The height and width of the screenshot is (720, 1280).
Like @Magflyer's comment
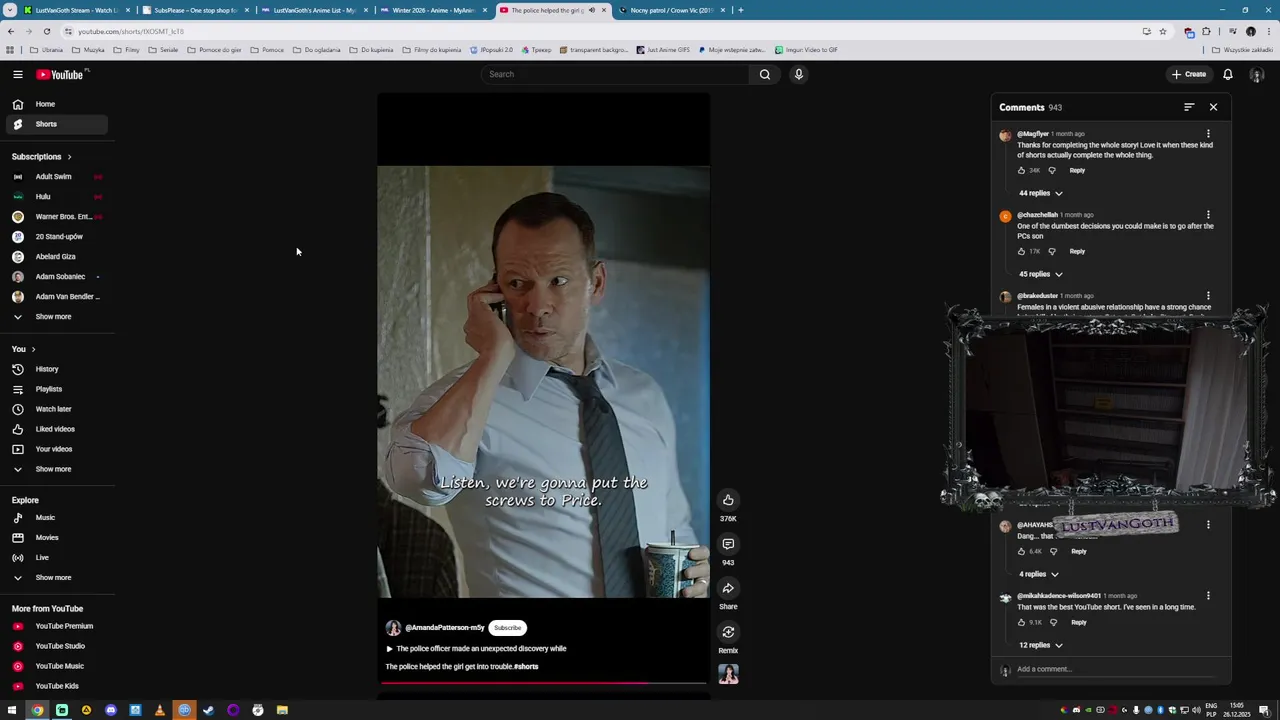tap(1021, 170)
